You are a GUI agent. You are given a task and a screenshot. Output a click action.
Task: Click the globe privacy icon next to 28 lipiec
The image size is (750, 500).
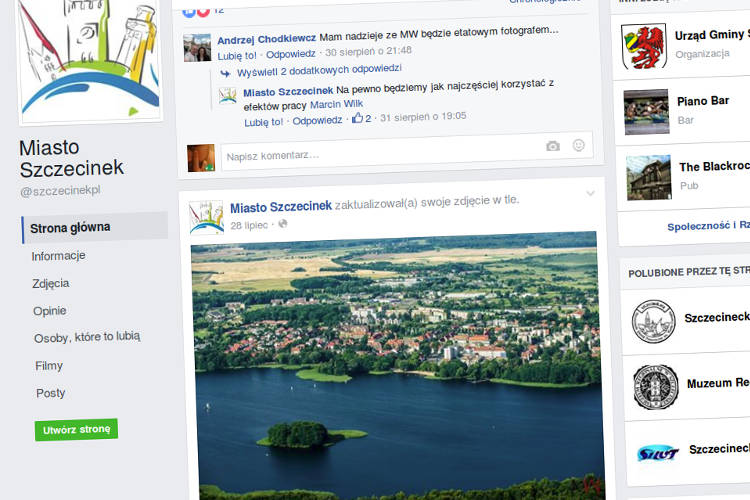click(x=283, y=223)
